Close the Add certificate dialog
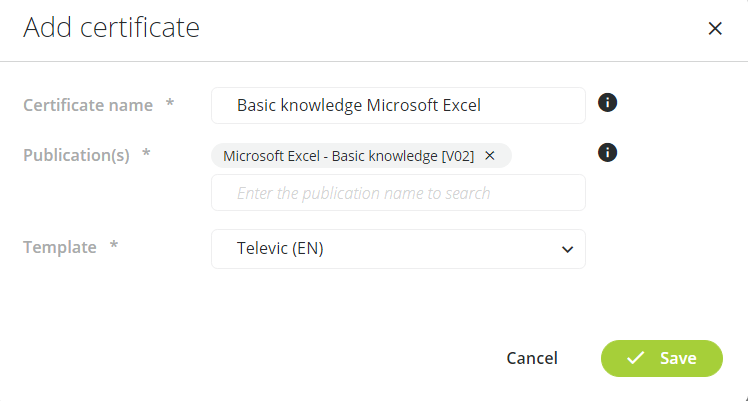The image size is (748, 401). (715, 29)
